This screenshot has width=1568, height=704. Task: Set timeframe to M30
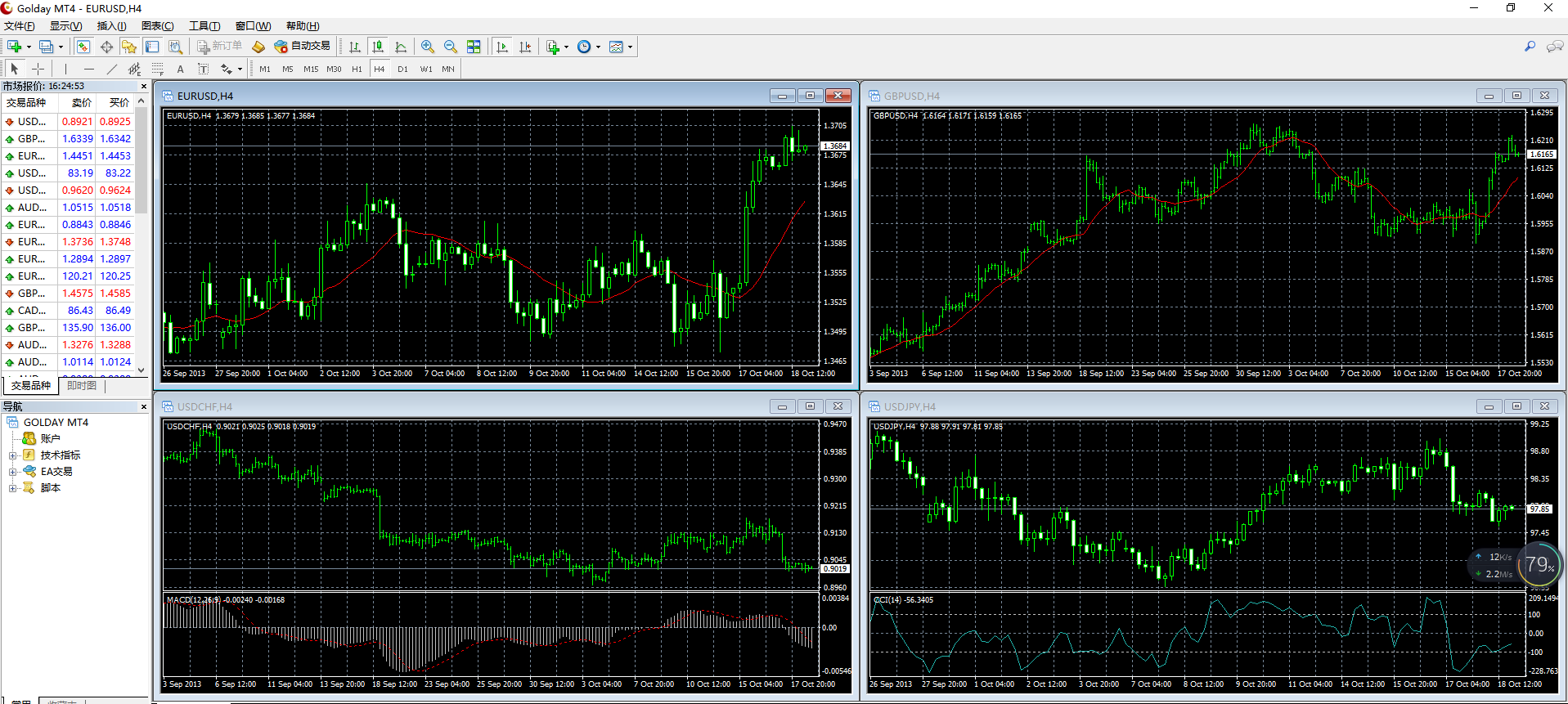[334, 69]
